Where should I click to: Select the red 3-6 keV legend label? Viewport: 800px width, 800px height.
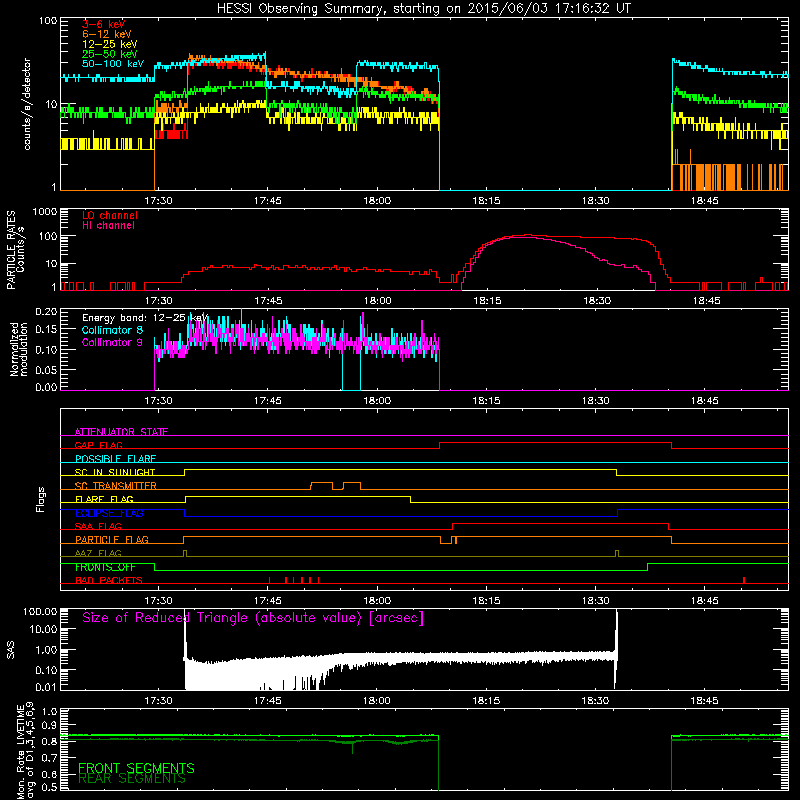pyautogui.click(x=104, y=24)
